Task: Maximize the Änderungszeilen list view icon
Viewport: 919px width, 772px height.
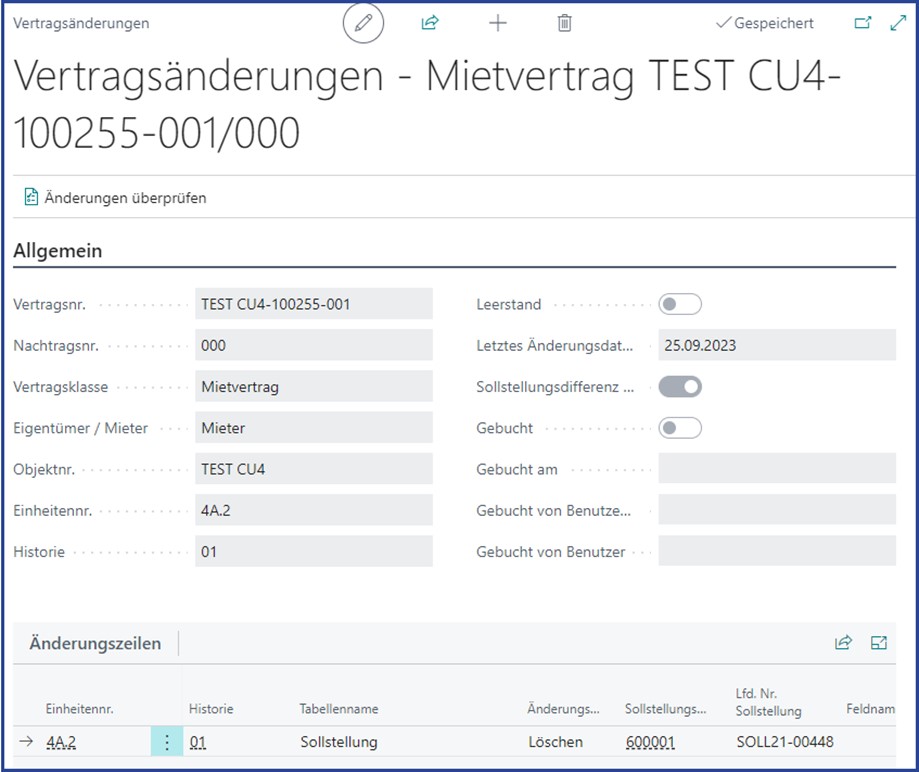Action: click(879, 643)
